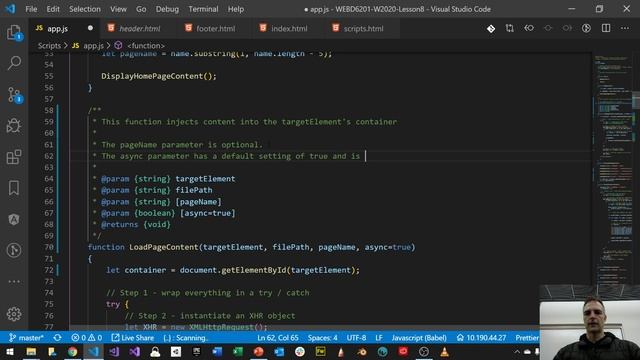The image size is (640, 360).
Task: Open the <function> breadcrumb symbol dropdown
Action: 140,46
